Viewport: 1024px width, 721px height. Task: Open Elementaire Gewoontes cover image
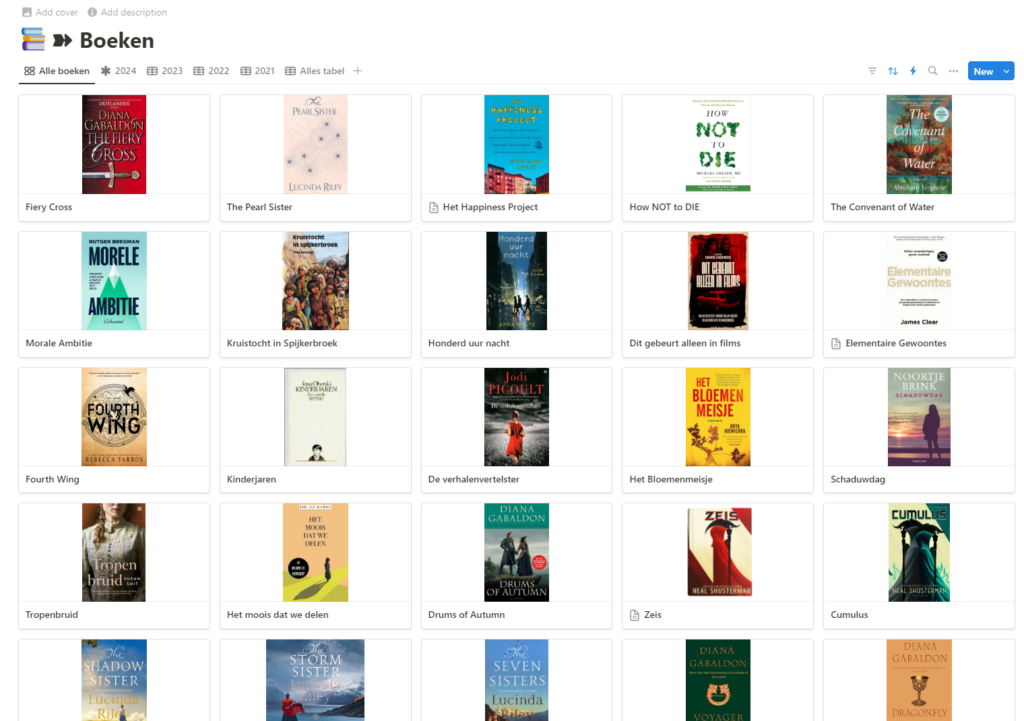(919, 281)
